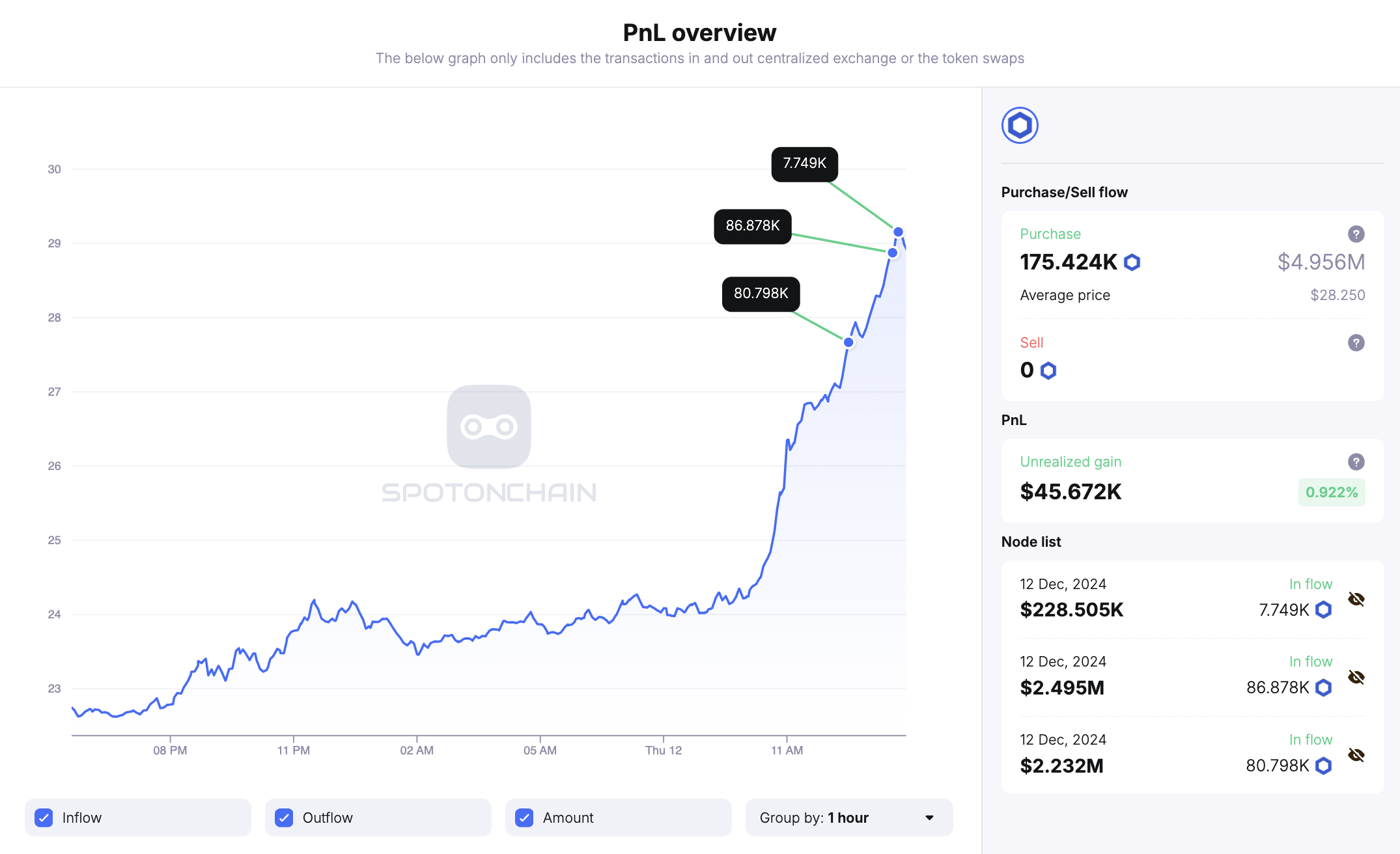Uncheck the Outflow checkbox
Screen dimensions: 1400x854
coord(283,817)
